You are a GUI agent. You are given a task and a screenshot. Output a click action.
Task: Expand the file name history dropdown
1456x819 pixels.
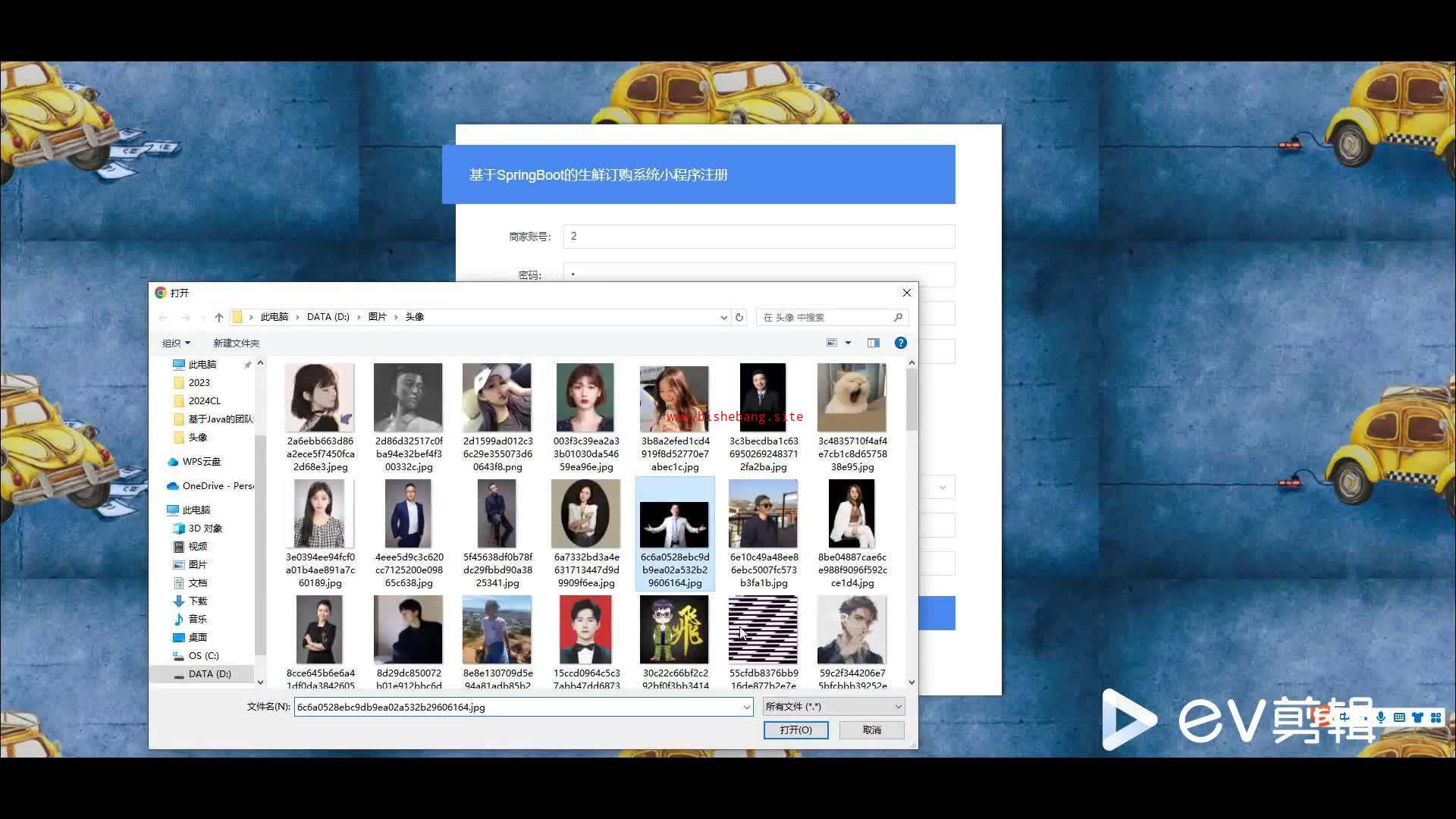746,707
